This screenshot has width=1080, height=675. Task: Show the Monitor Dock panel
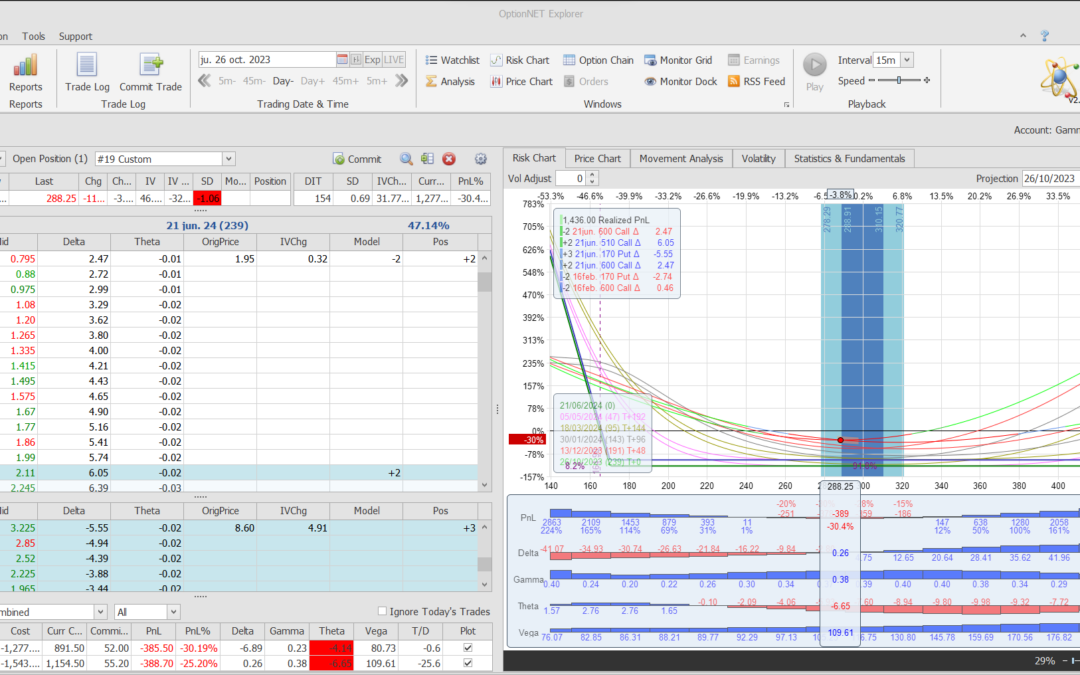click(x=680, y=82)
